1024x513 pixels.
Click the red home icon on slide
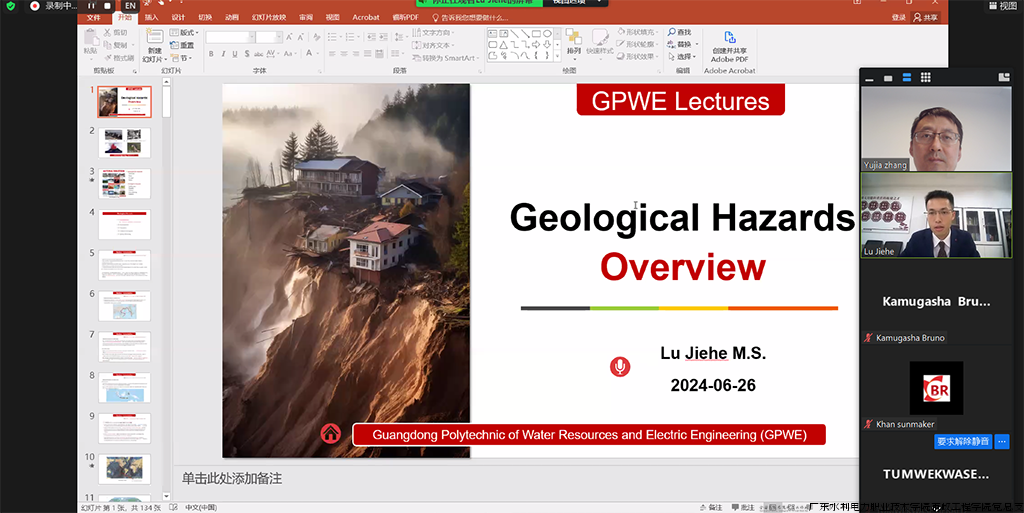click(x=330, y=434)
